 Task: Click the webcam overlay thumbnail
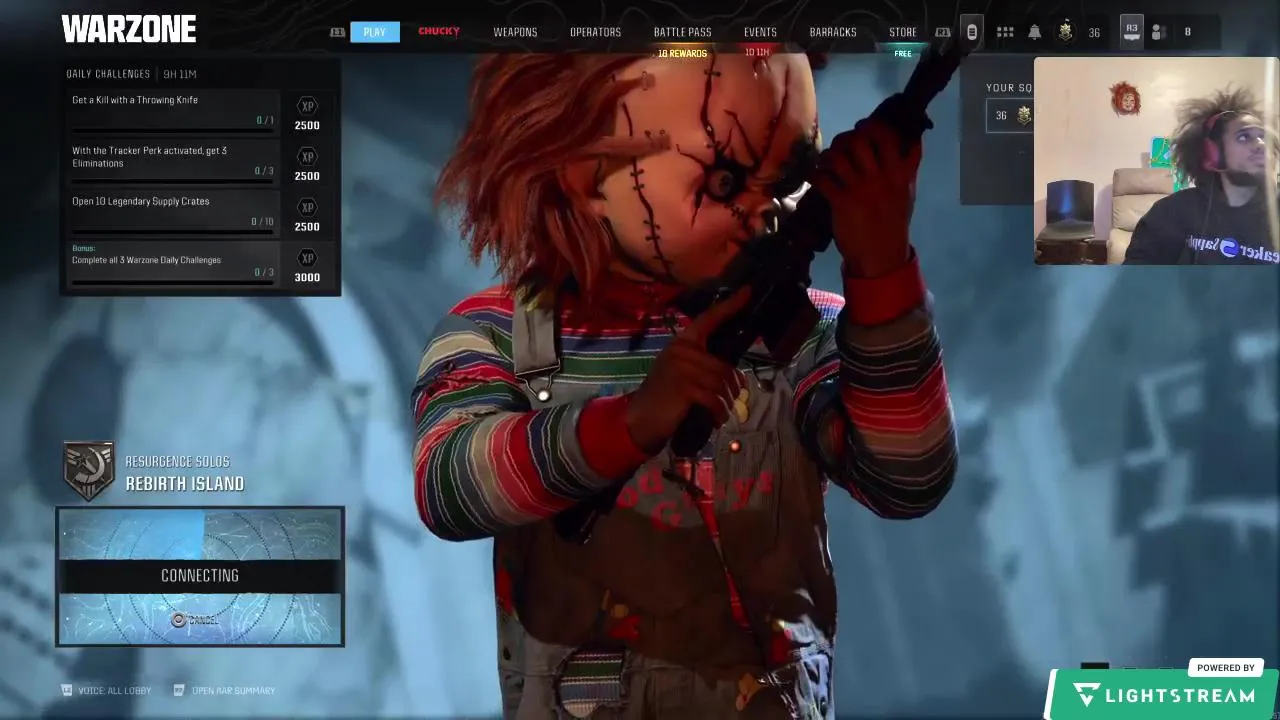pos(1156,160)
